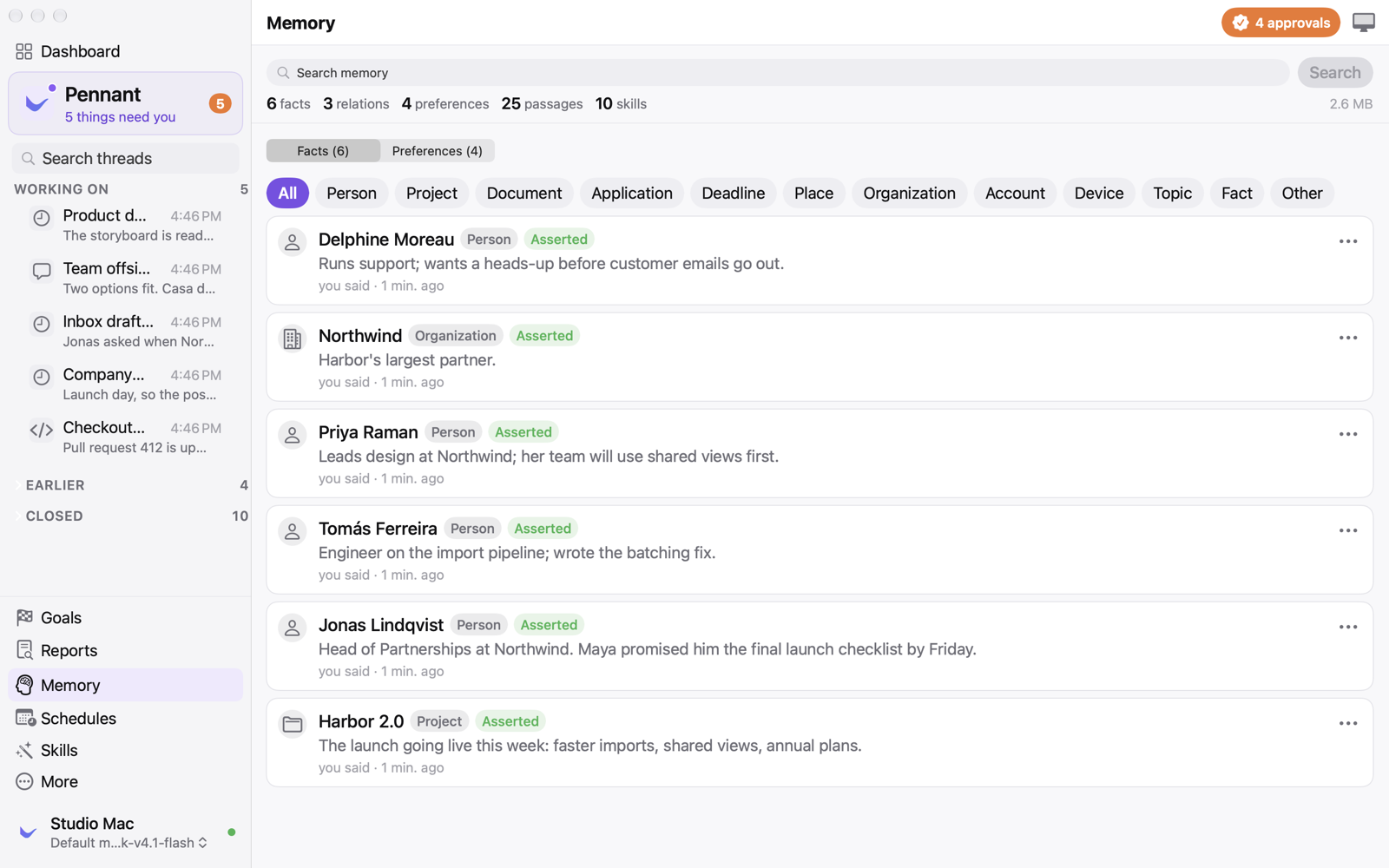This screenshot has height=868, width=1389.
Task: Open the Studio Mac model selector
Action: click(128, 843)
